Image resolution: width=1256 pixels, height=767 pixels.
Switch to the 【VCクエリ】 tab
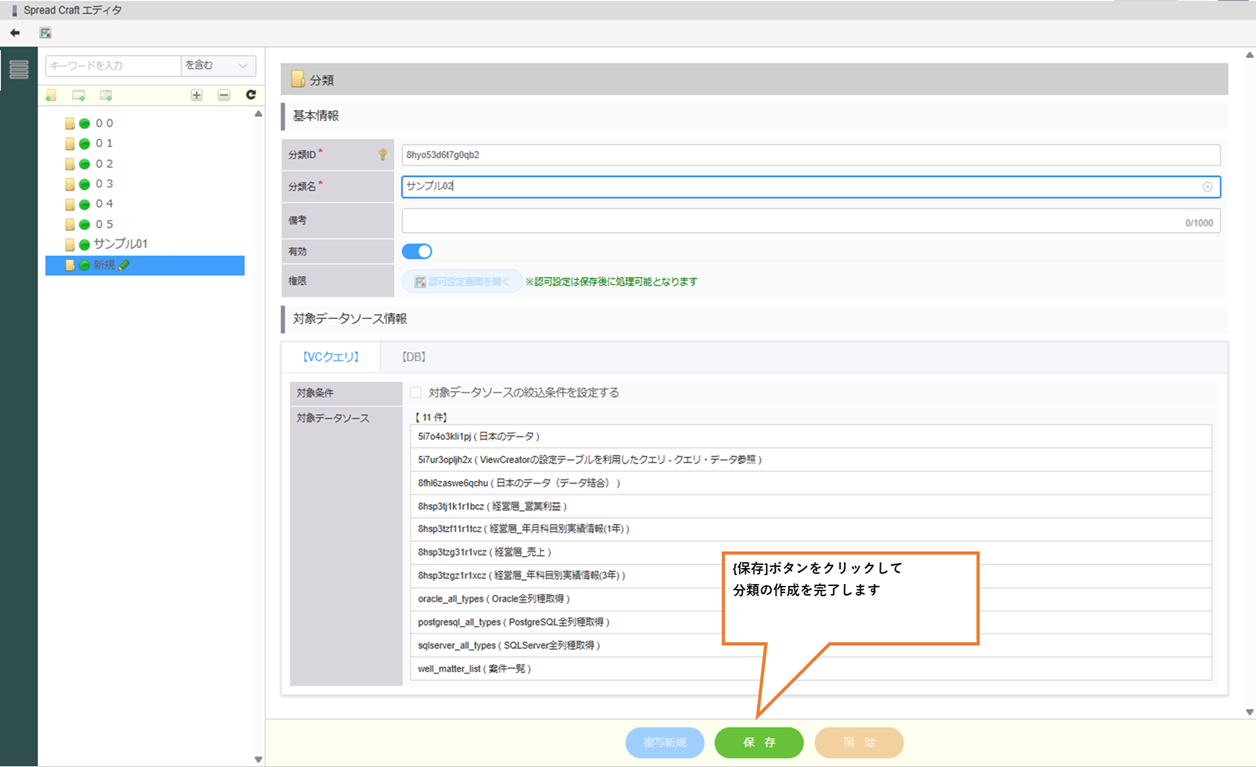pyautogui.click(x=330, y=357)
